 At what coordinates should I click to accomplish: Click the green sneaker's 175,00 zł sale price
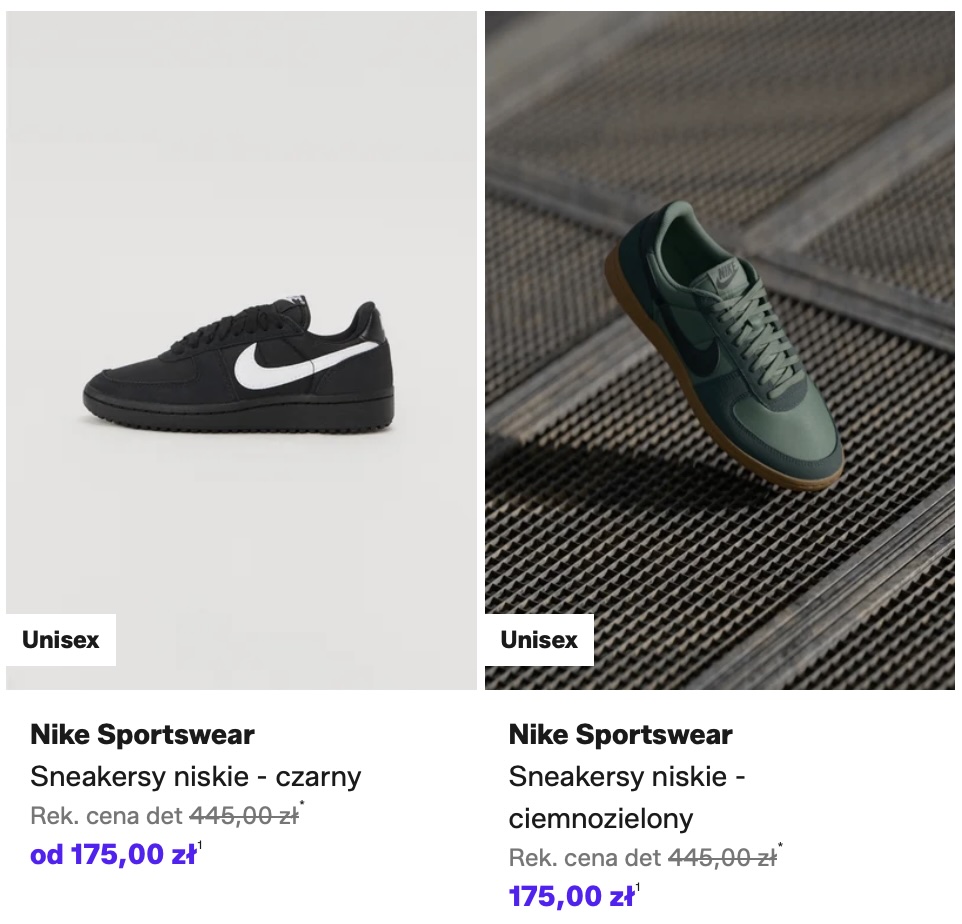click(571, 896)
